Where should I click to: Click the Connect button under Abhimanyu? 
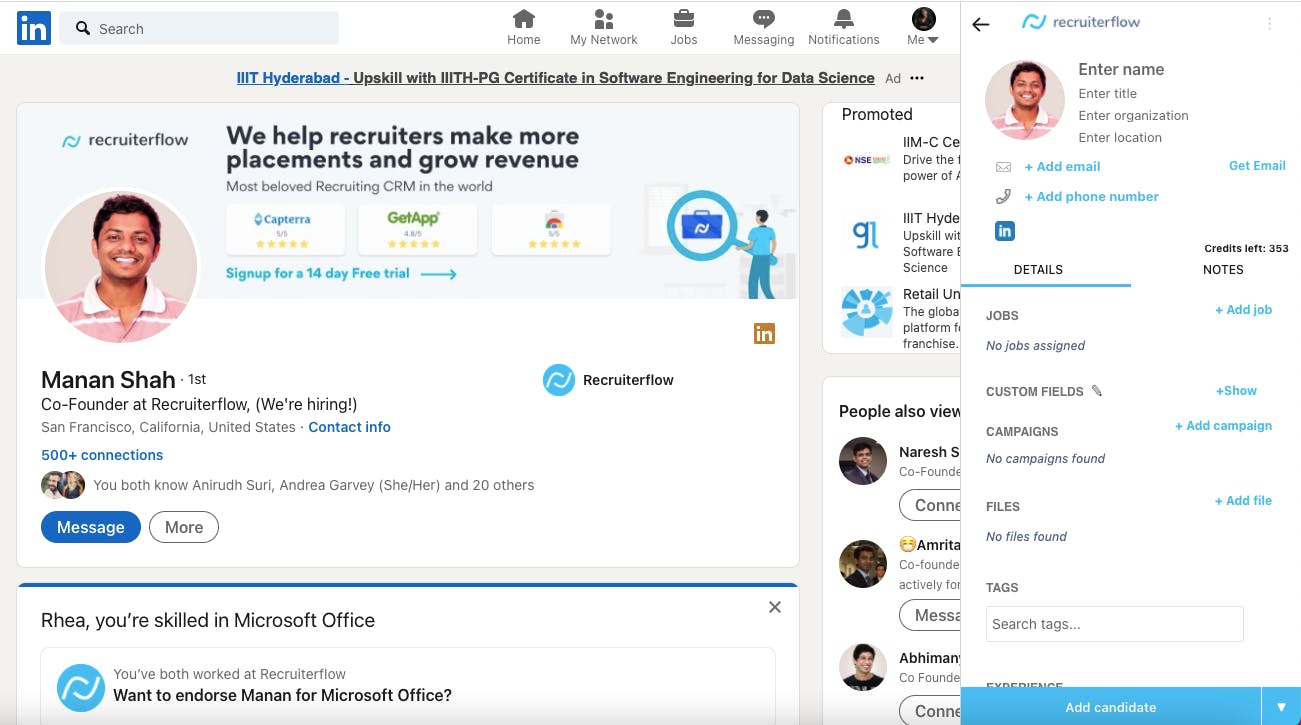(931, 711)
